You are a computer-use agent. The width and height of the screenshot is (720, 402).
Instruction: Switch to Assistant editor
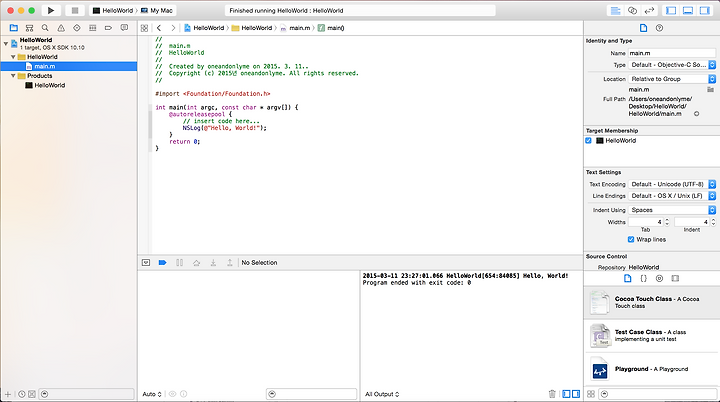(632, 10)
